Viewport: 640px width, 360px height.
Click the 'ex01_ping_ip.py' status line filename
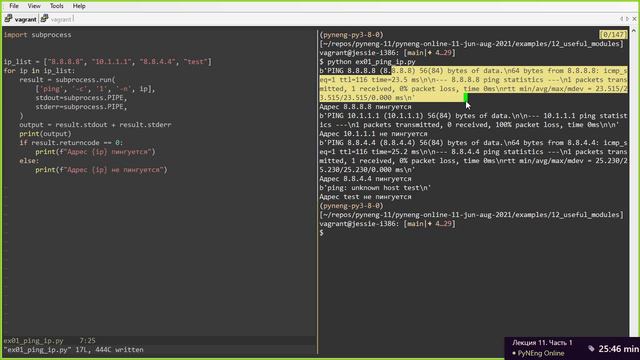pos(33,340)
